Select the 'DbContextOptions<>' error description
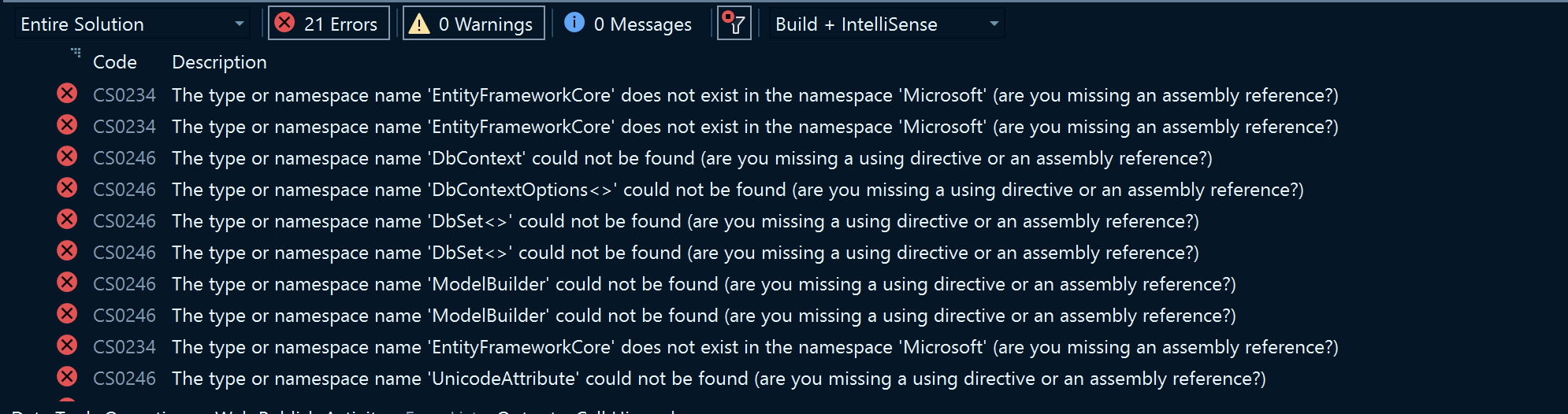The image size is (1568, 414). coord(738,190)
